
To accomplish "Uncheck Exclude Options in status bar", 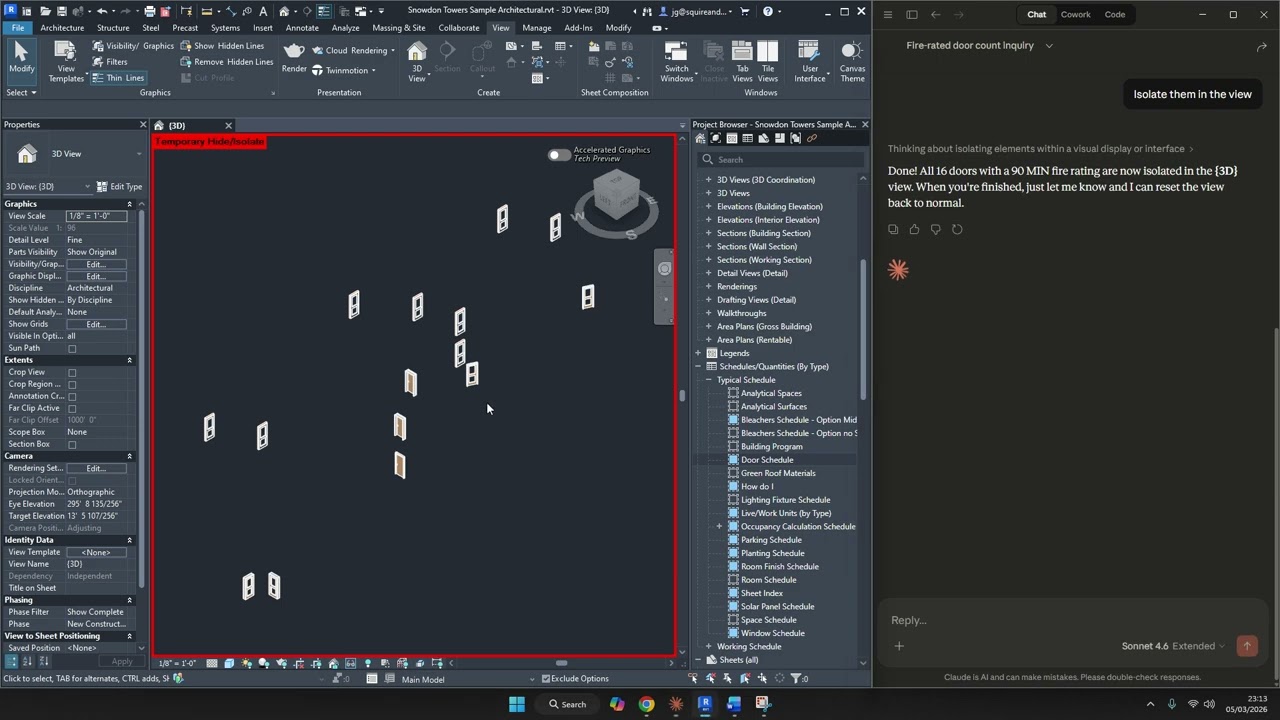I will coord(546,678).
